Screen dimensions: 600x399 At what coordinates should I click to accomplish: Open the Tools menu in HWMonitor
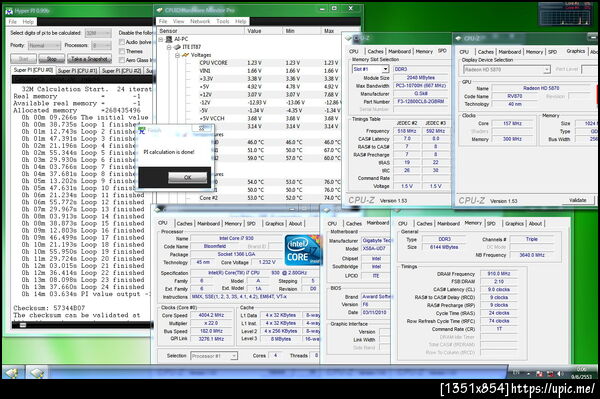click(223, 21)
